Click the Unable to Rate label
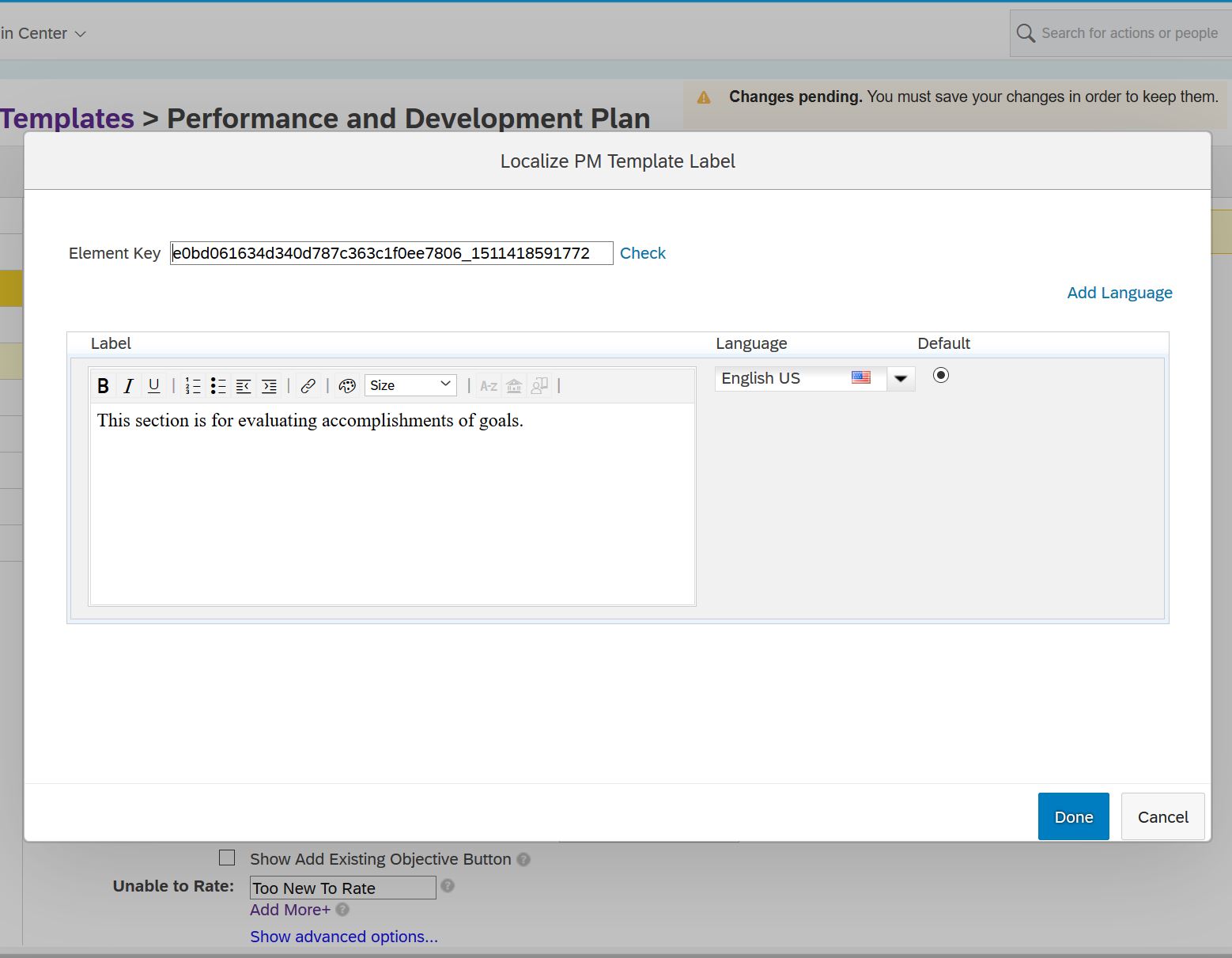1232x958 pixels. tap(173, 886)
